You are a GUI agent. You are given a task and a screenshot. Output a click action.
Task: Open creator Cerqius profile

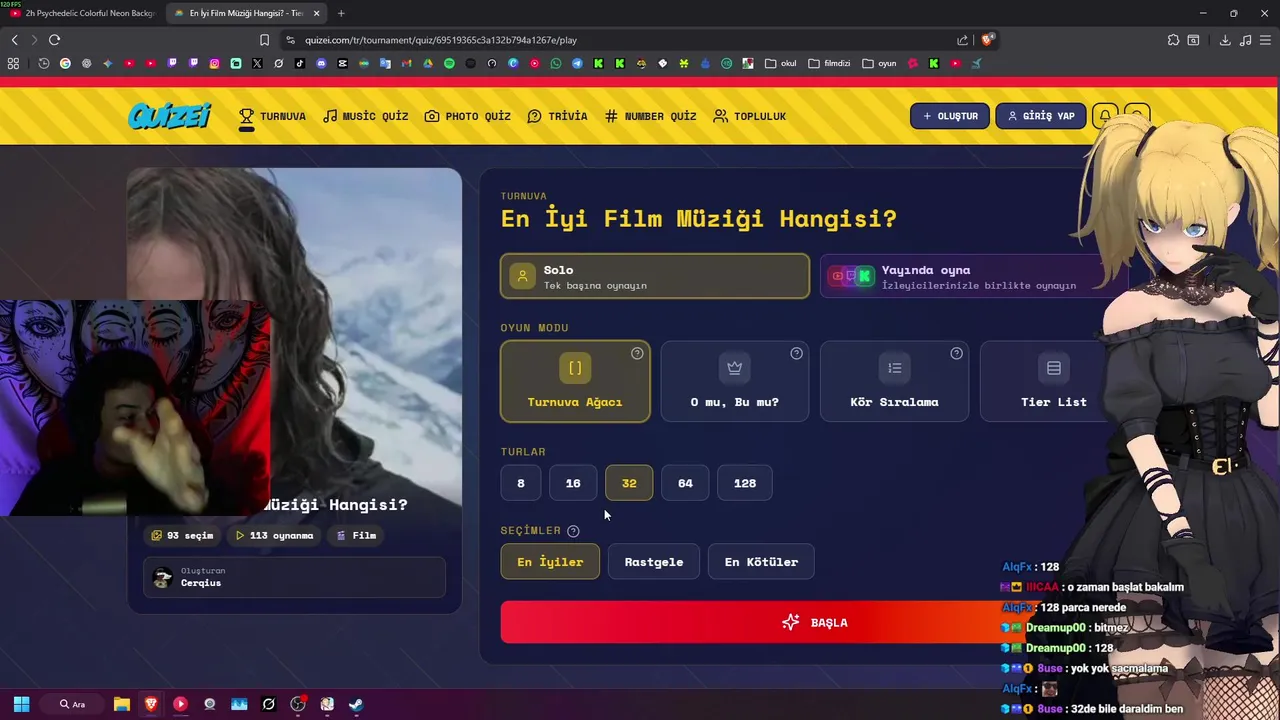(x=294, y=577)
